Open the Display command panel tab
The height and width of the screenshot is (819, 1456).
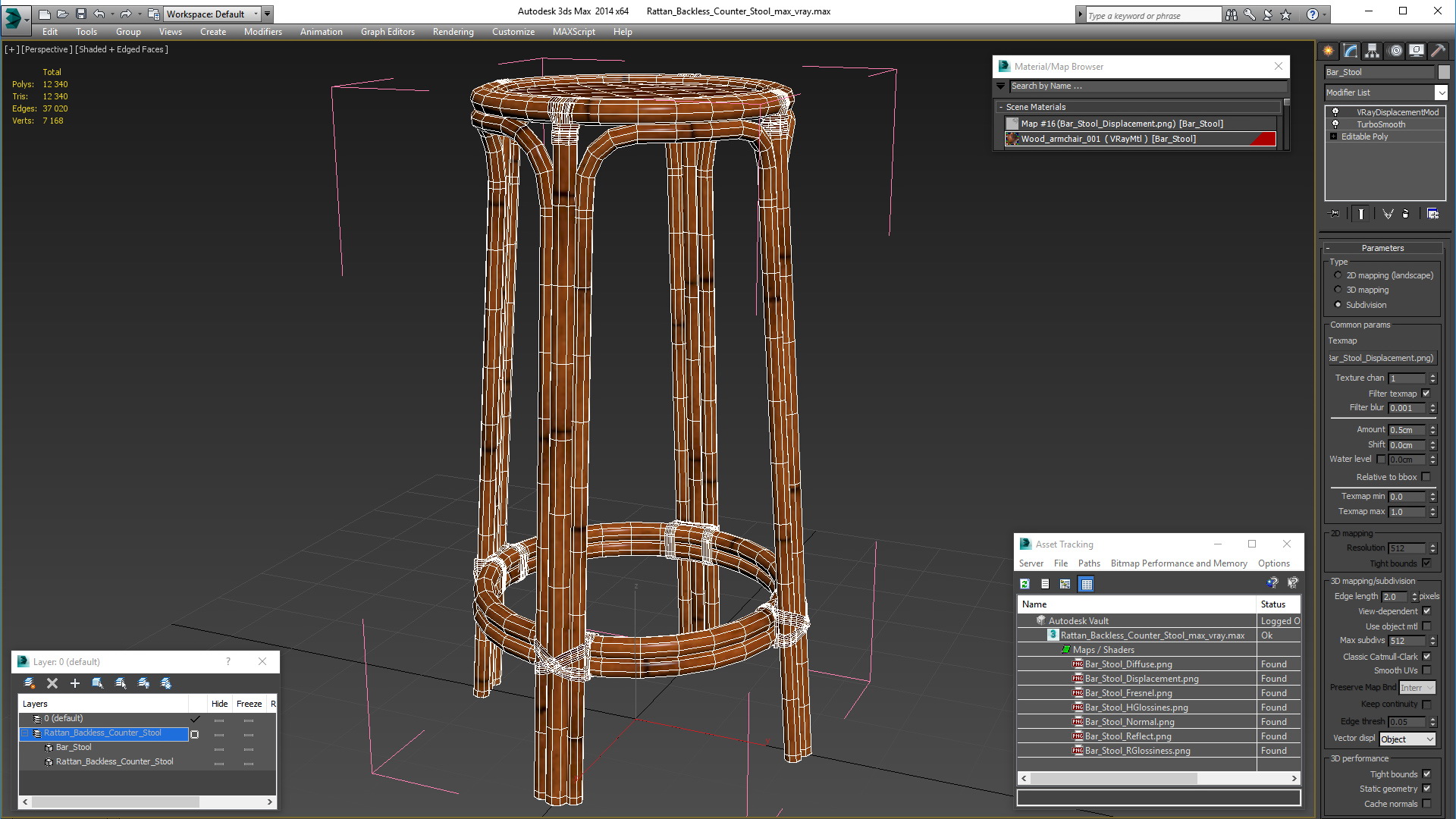[1416, 51]
